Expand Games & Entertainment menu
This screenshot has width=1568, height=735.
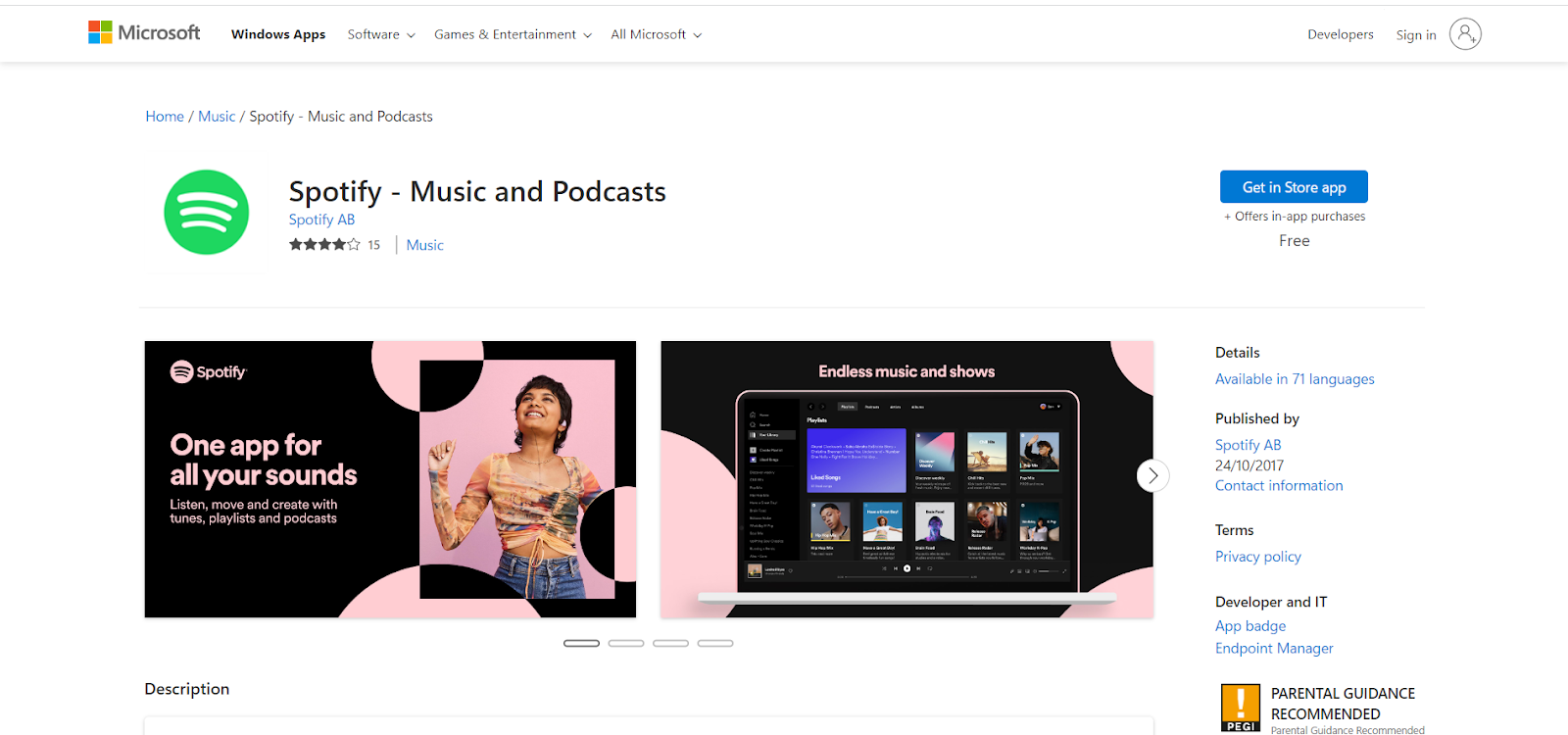pos(513,34)
